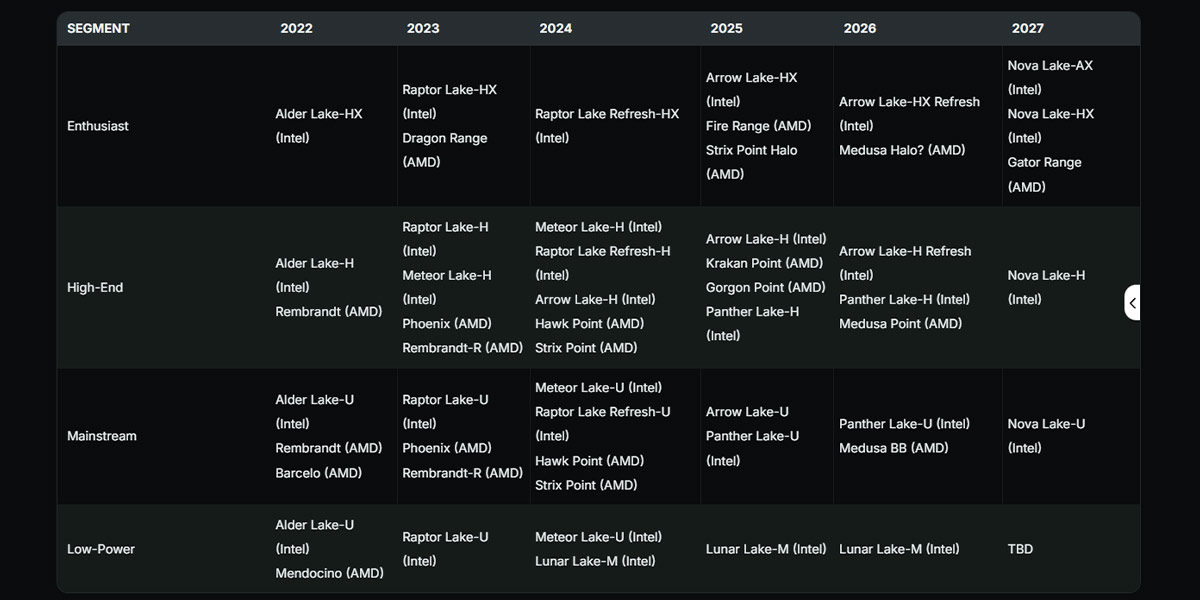This screenshot has width=1200, height=600.
Task: Click Panther Lake-H (Intel) under 2025
Action: click(753, 324)
